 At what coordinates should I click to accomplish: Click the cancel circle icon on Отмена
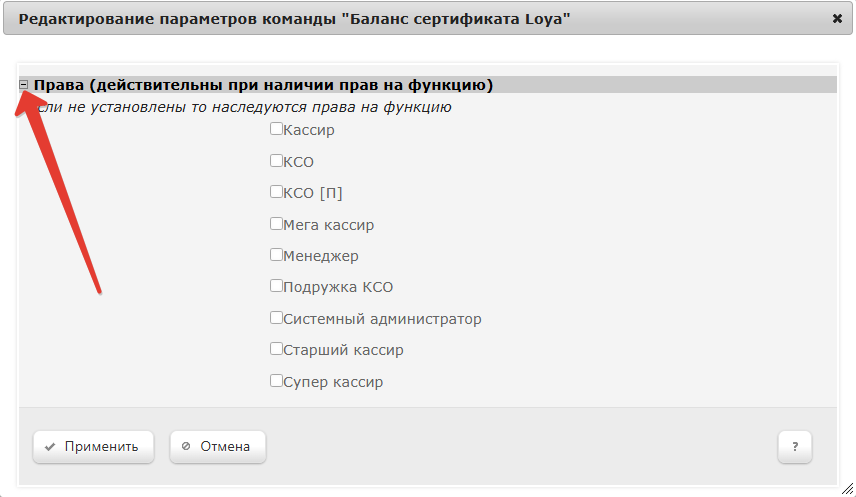[186, 447]
